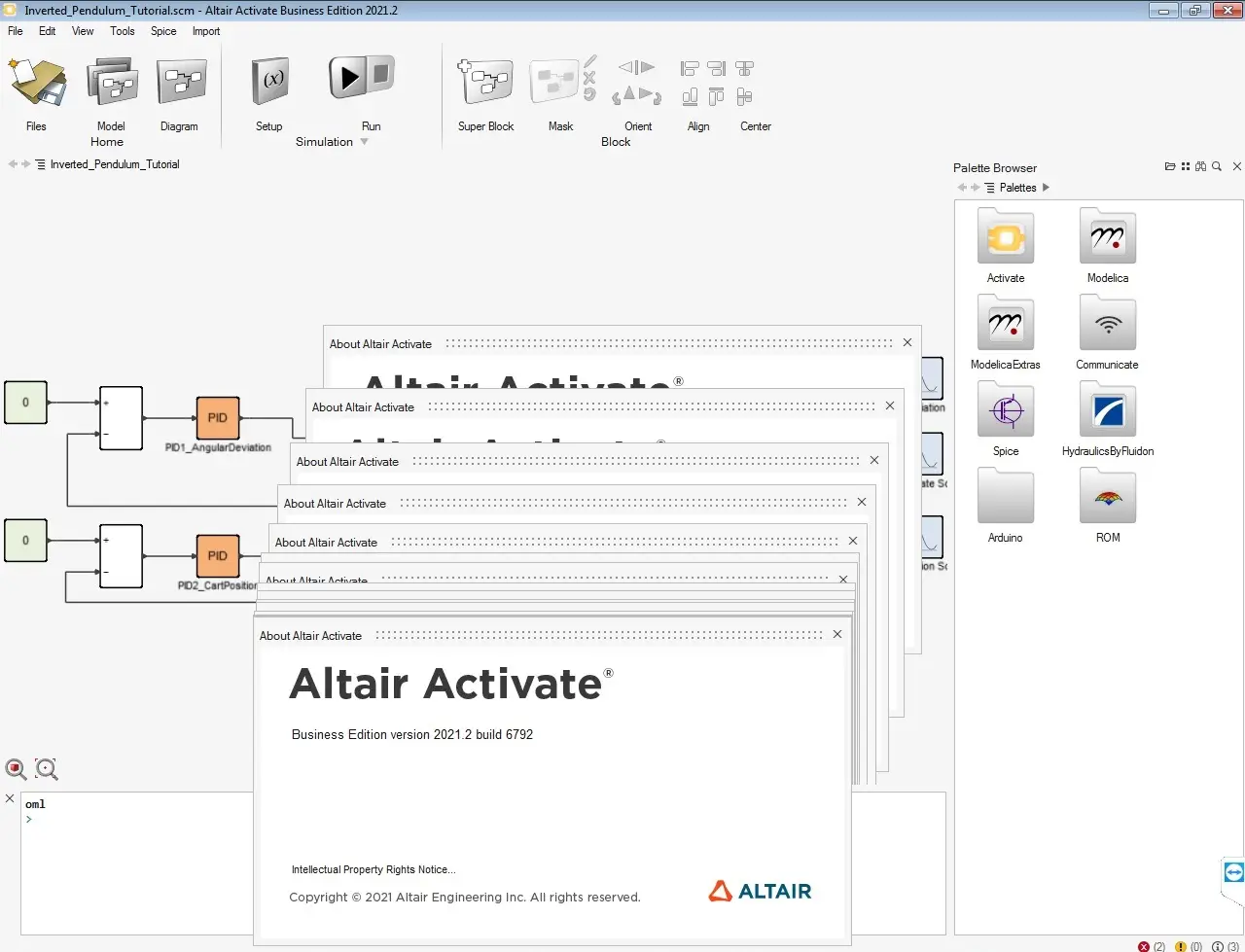Click the flip horizontal Orient icon
The image size is (1245, 952).
pos(636,67)
